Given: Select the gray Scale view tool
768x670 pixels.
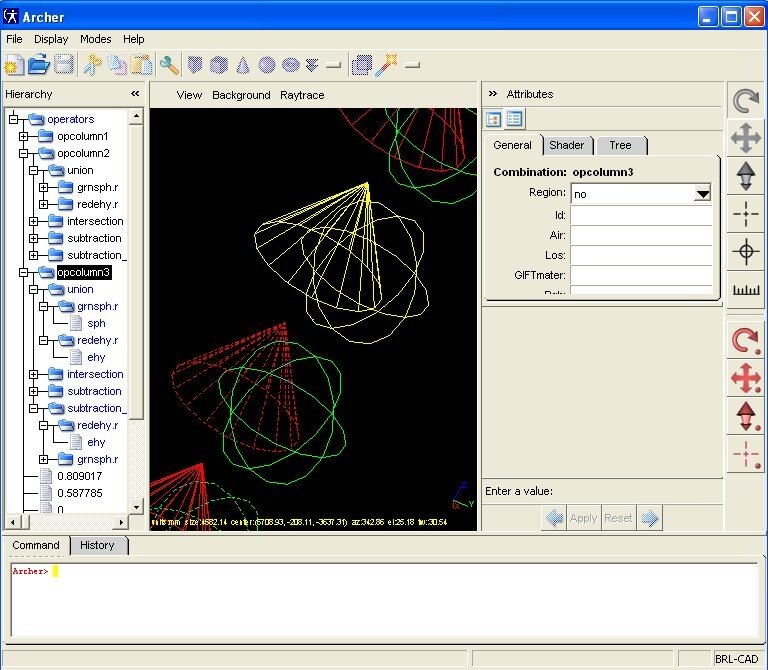Looking at the screenshot, I should [745, 176].
